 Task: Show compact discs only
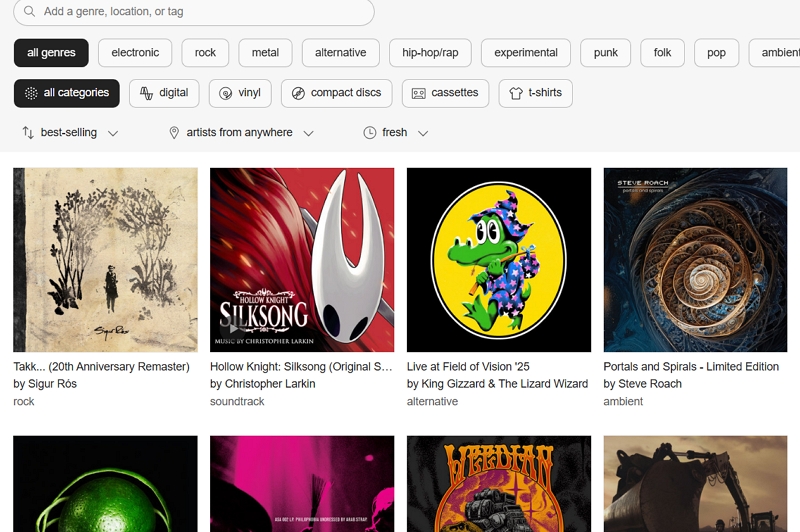337,93
